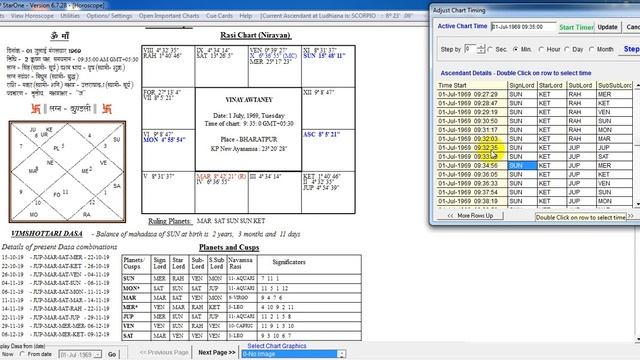Select row 01-Jul-1969 09:32:03
The width and height of the screenshot is (640, 360).
coord(535,139)
